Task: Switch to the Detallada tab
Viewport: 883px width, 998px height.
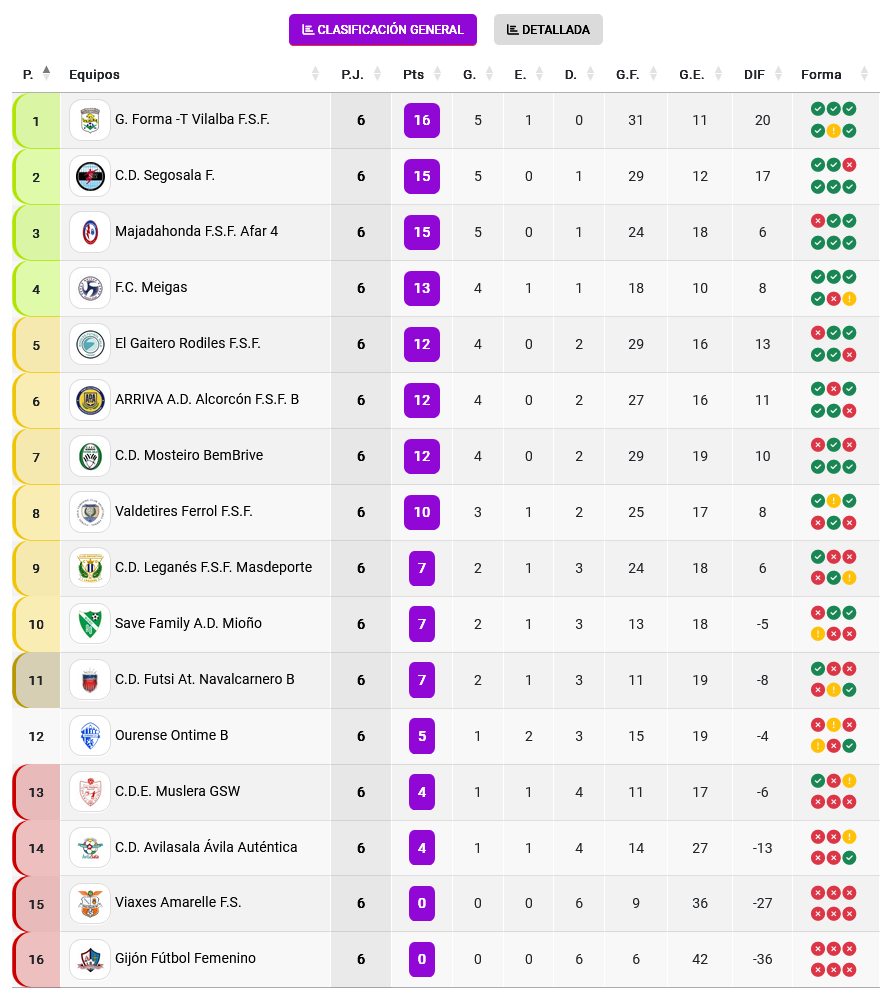Action: click(x=548, y=30)
